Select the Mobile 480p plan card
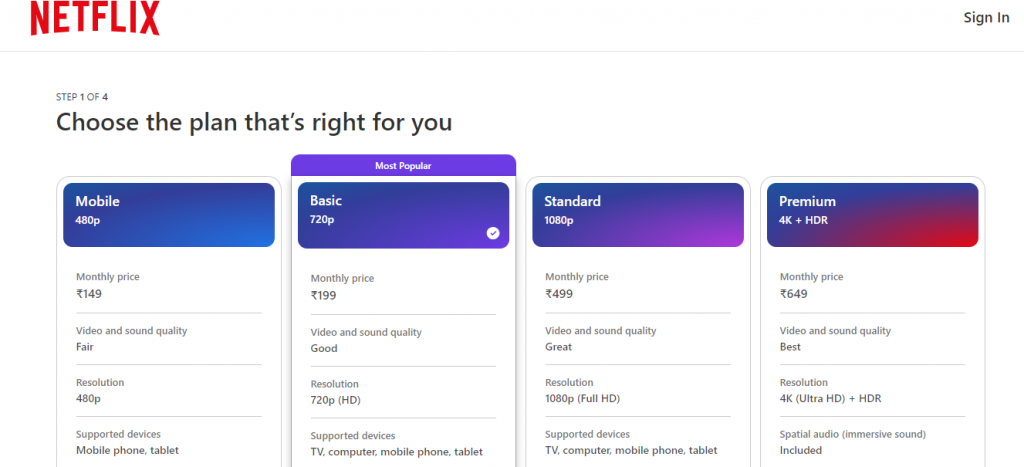 (x=169, y=214)
